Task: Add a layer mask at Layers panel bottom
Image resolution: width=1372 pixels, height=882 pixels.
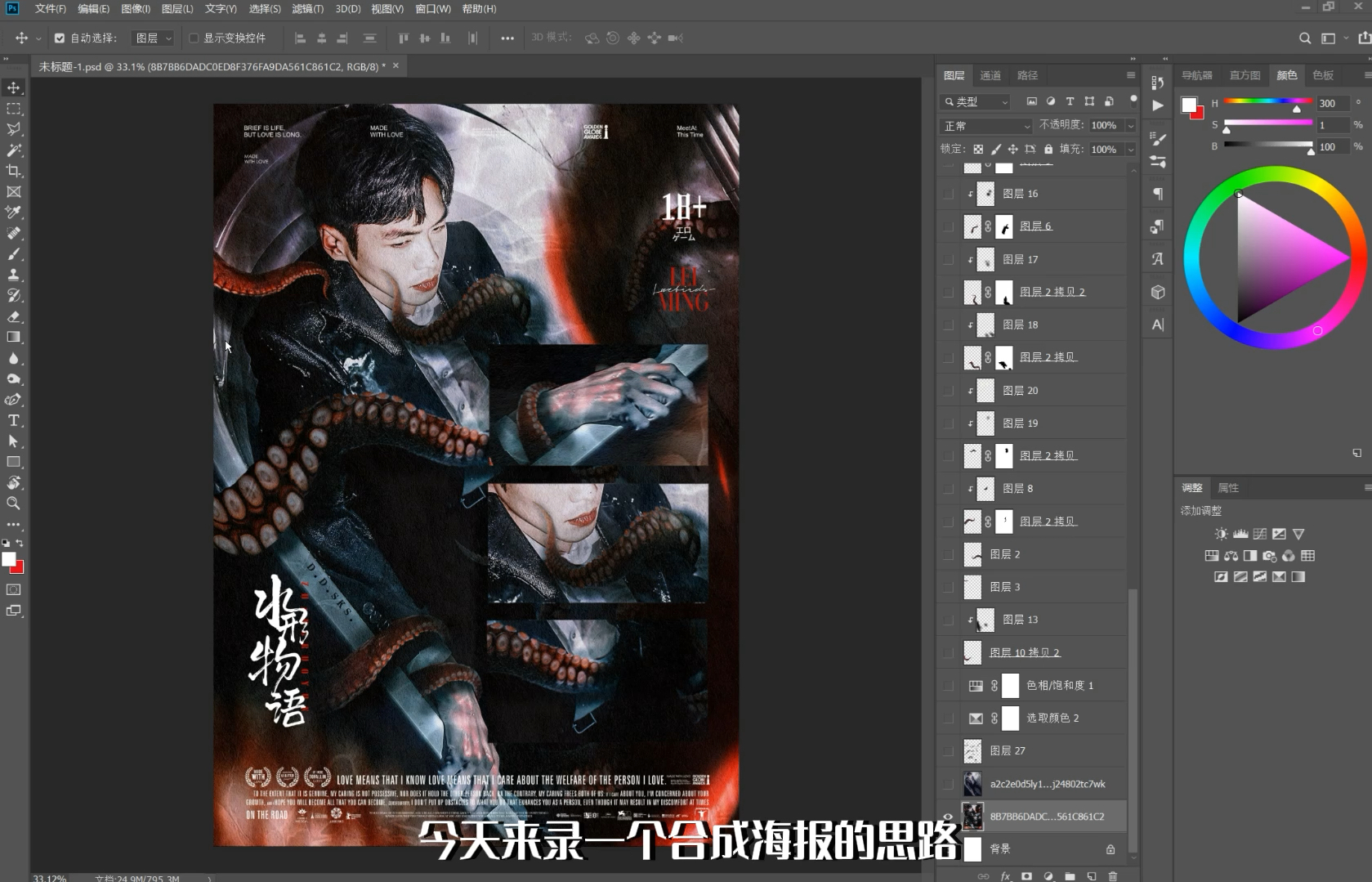Action: pyautogui.click(x=1026, y=875)
